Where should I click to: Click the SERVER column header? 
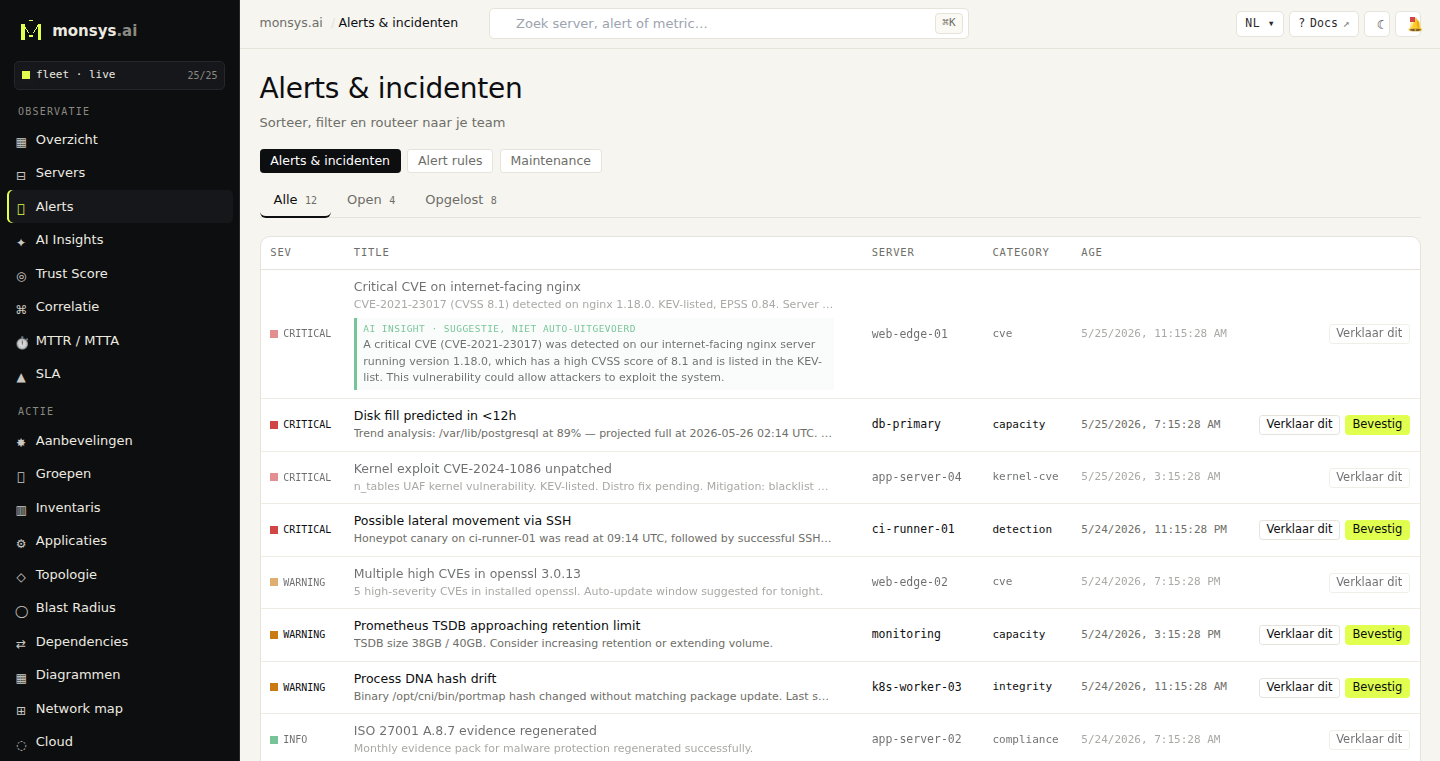tap(893, 253)
